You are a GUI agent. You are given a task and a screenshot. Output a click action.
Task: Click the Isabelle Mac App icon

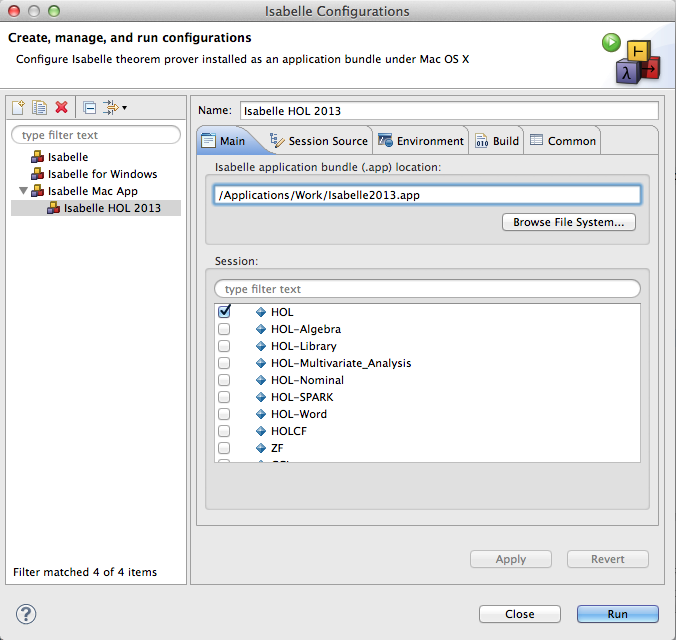[x=38, y=191]
